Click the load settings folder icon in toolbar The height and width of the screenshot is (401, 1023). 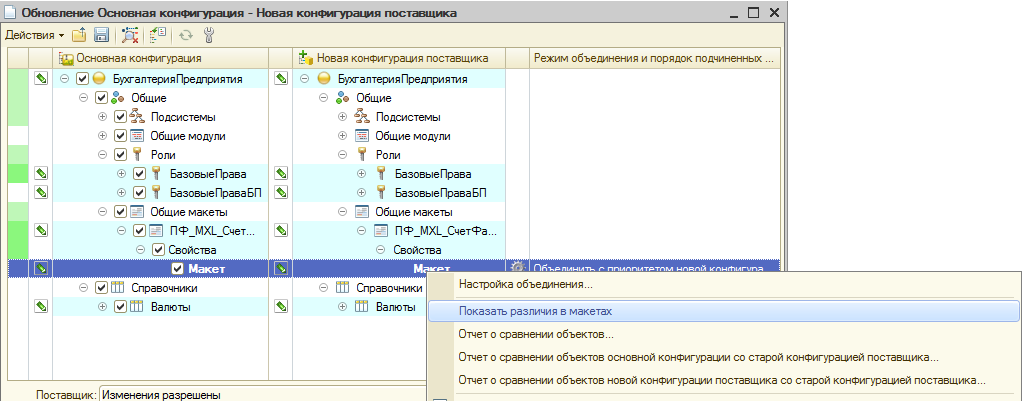click(x=79, y=35)
